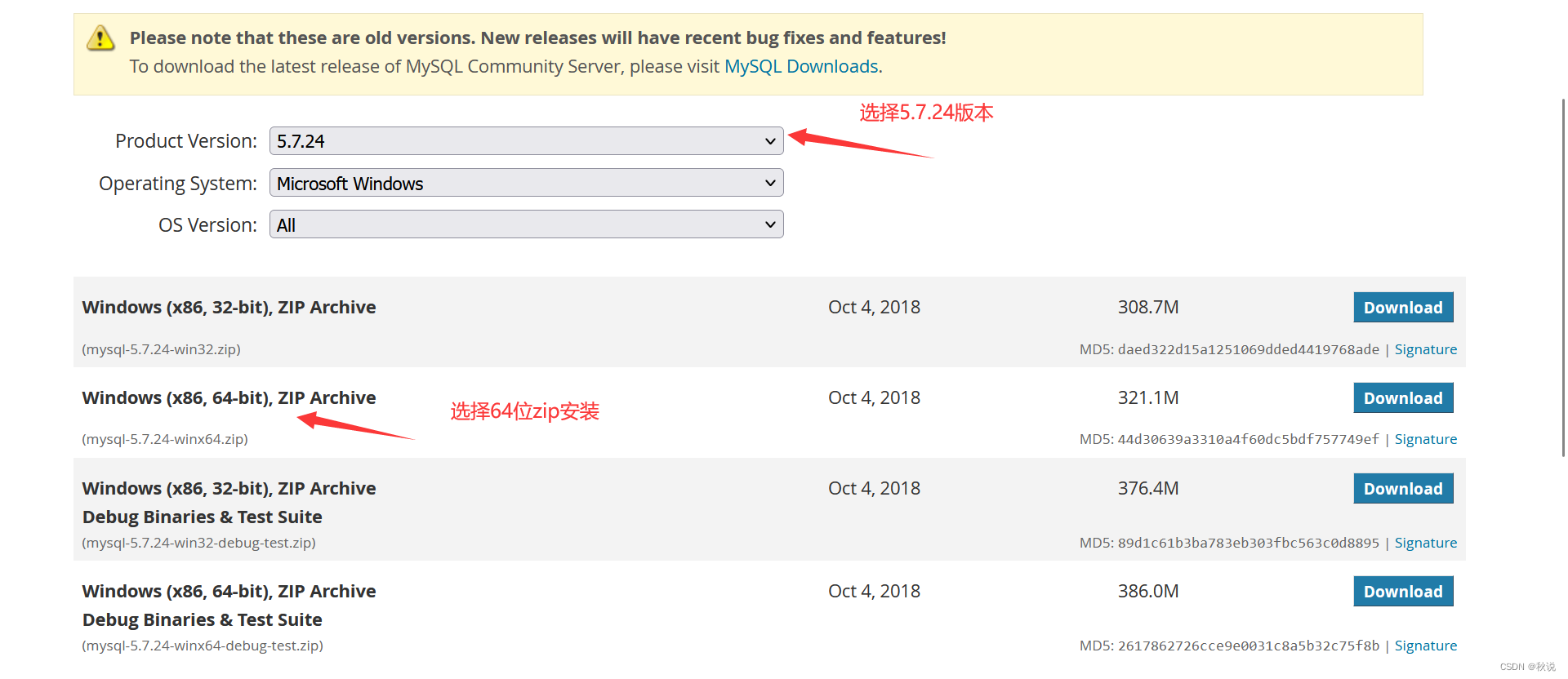The height and width of the screenshot is (679, 1568).
Task: Select the 'Windows (x86, 32-bit), ZIP Archive' title without Debug
Action: click(229, 307)
